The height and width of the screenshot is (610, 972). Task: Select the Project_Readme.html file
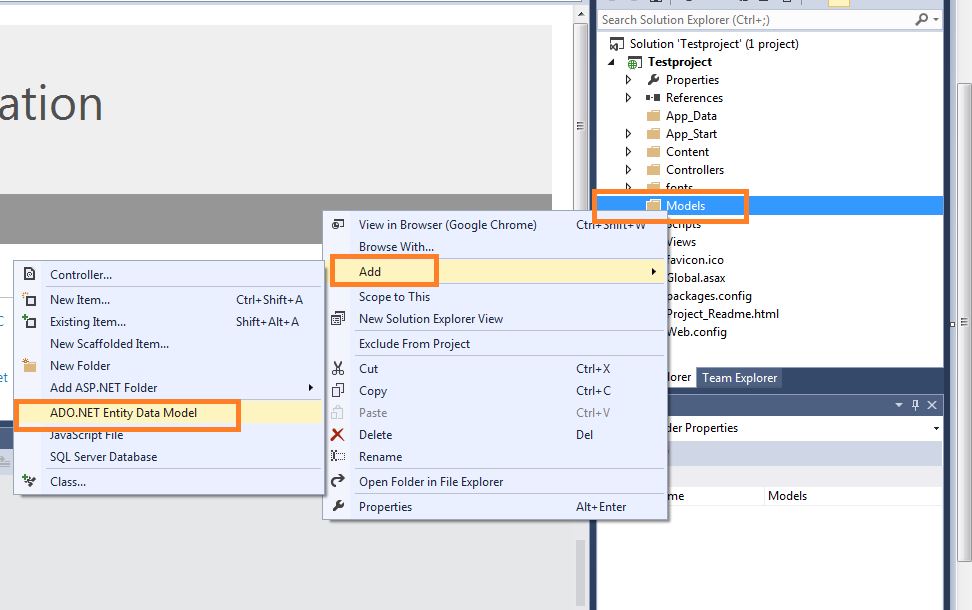coord(723,314)
